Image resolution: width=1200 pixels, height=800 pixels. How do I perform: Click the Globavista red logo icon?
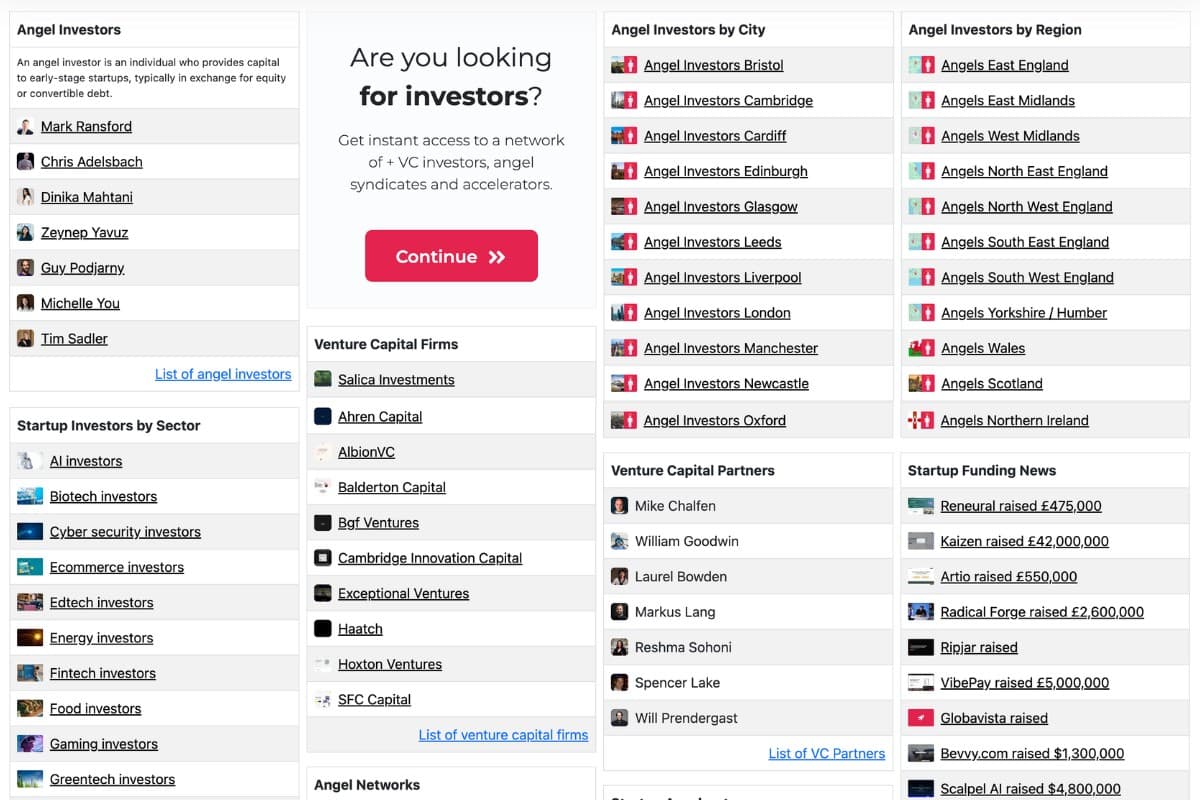[x=920, y=718]
